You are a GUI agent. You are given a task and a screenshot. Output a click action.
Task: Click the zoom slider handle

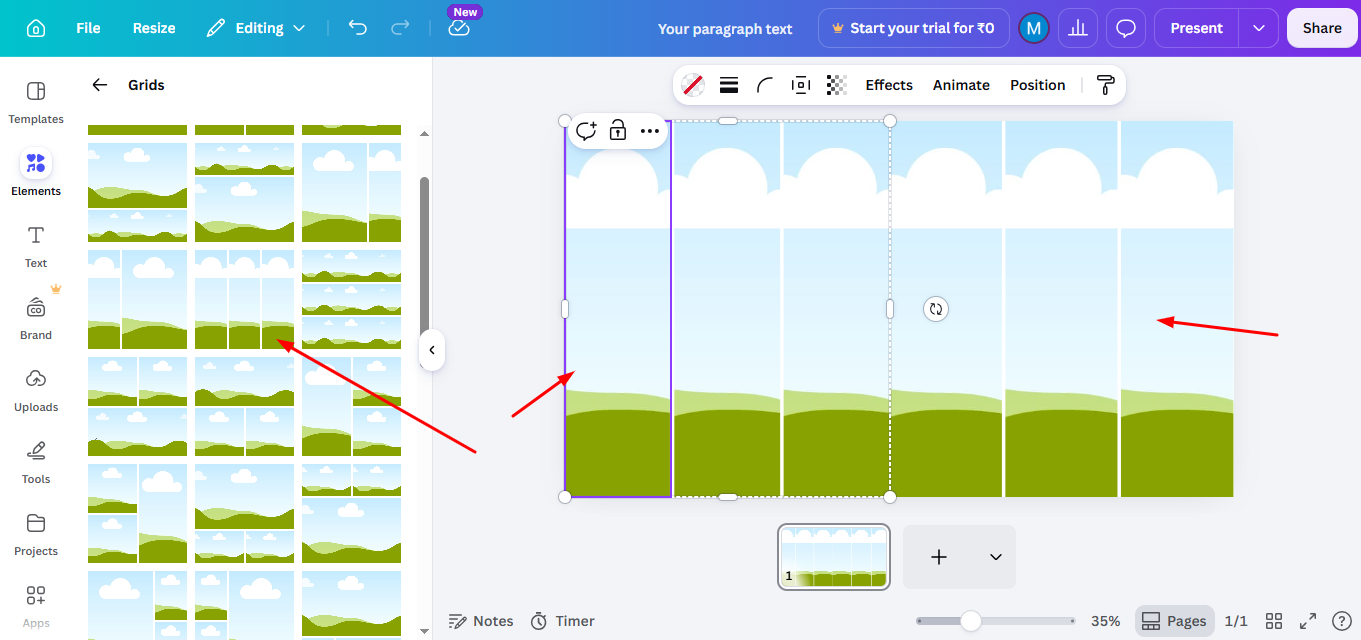(x=970, y=621)
